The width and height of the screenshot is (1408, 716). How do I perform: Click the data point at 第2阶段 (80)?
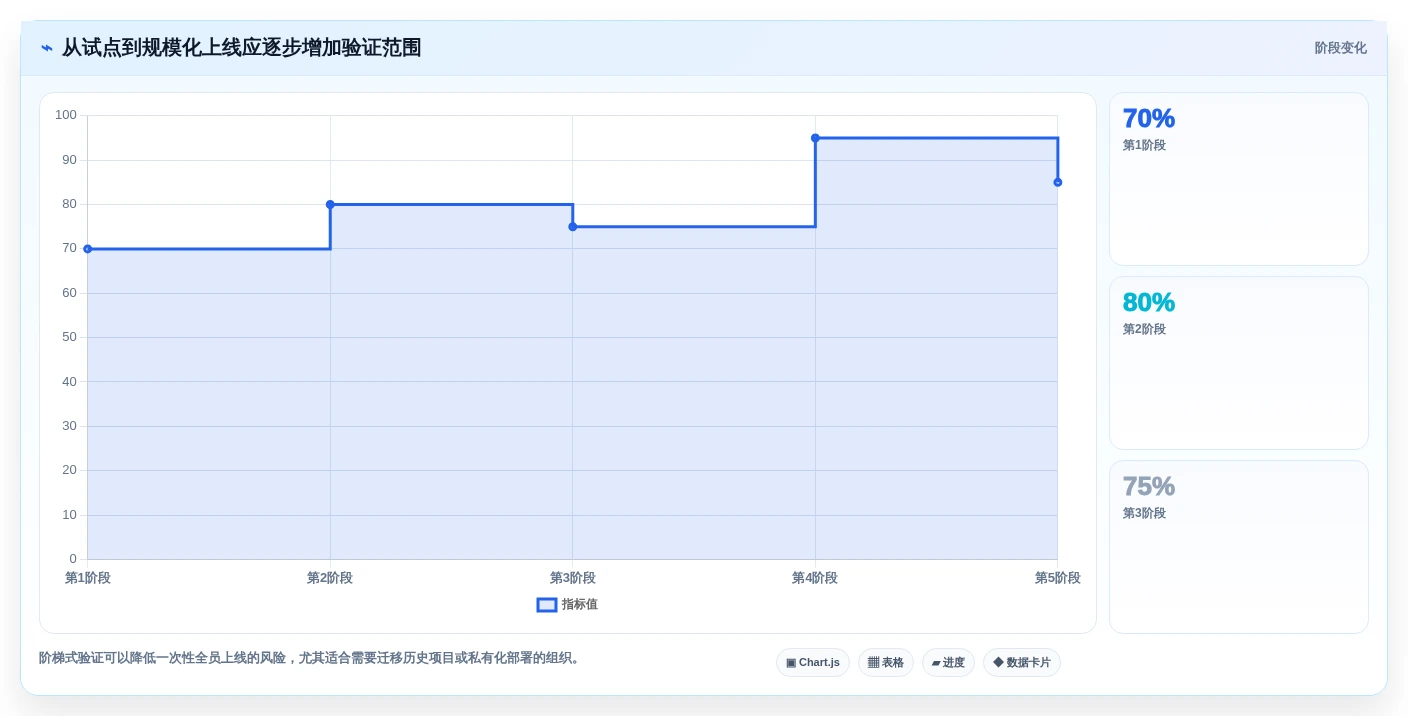[330, 204]
